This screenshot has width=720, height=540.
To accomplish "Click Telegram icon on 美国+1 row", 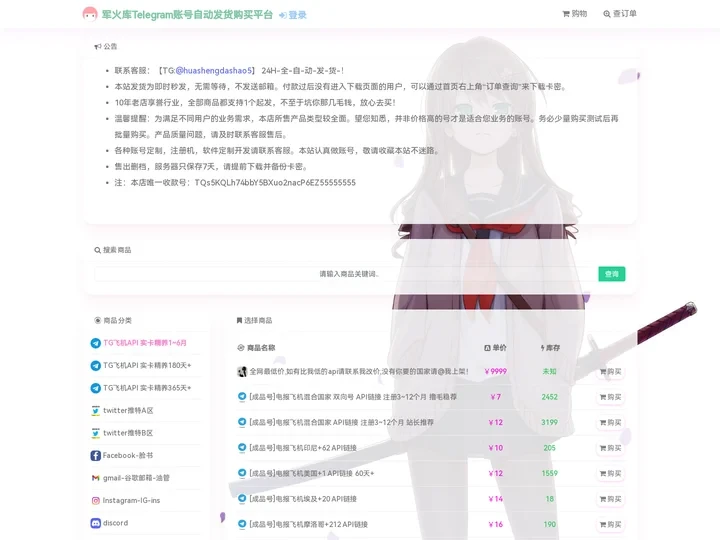I will click(x=242, y=473).
